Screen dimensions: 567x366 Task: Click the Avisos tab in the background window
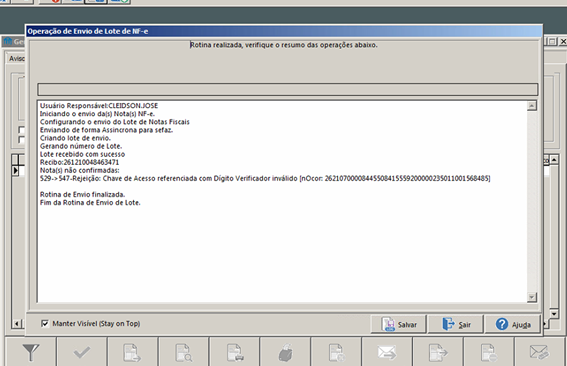[x=17, y=59]
